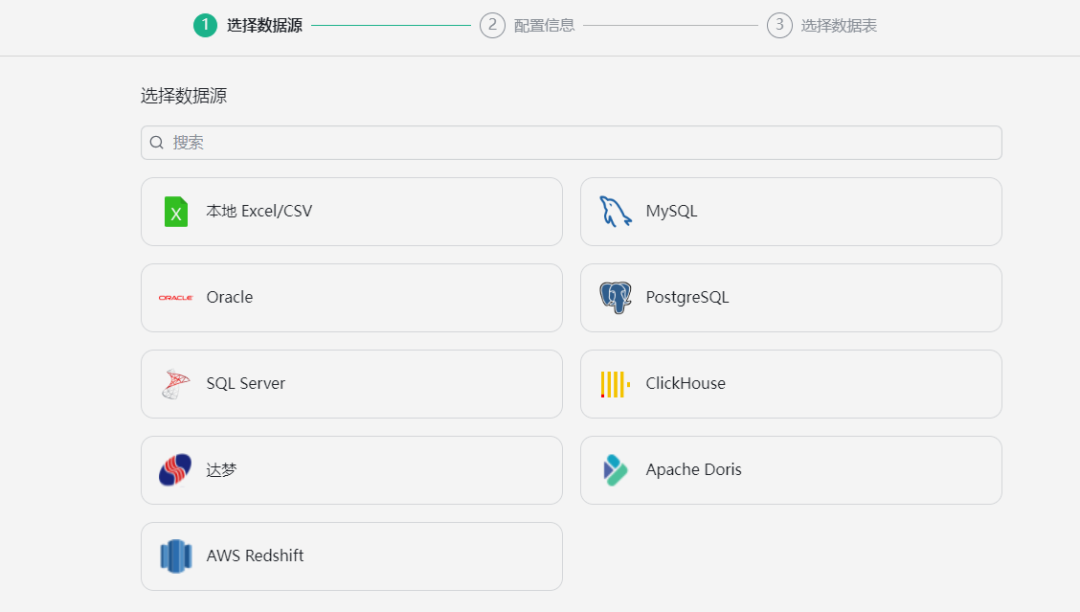Select the MySQL data source label
The width and height of the screenshot is (1080, 612).
(x=672, y=211)
